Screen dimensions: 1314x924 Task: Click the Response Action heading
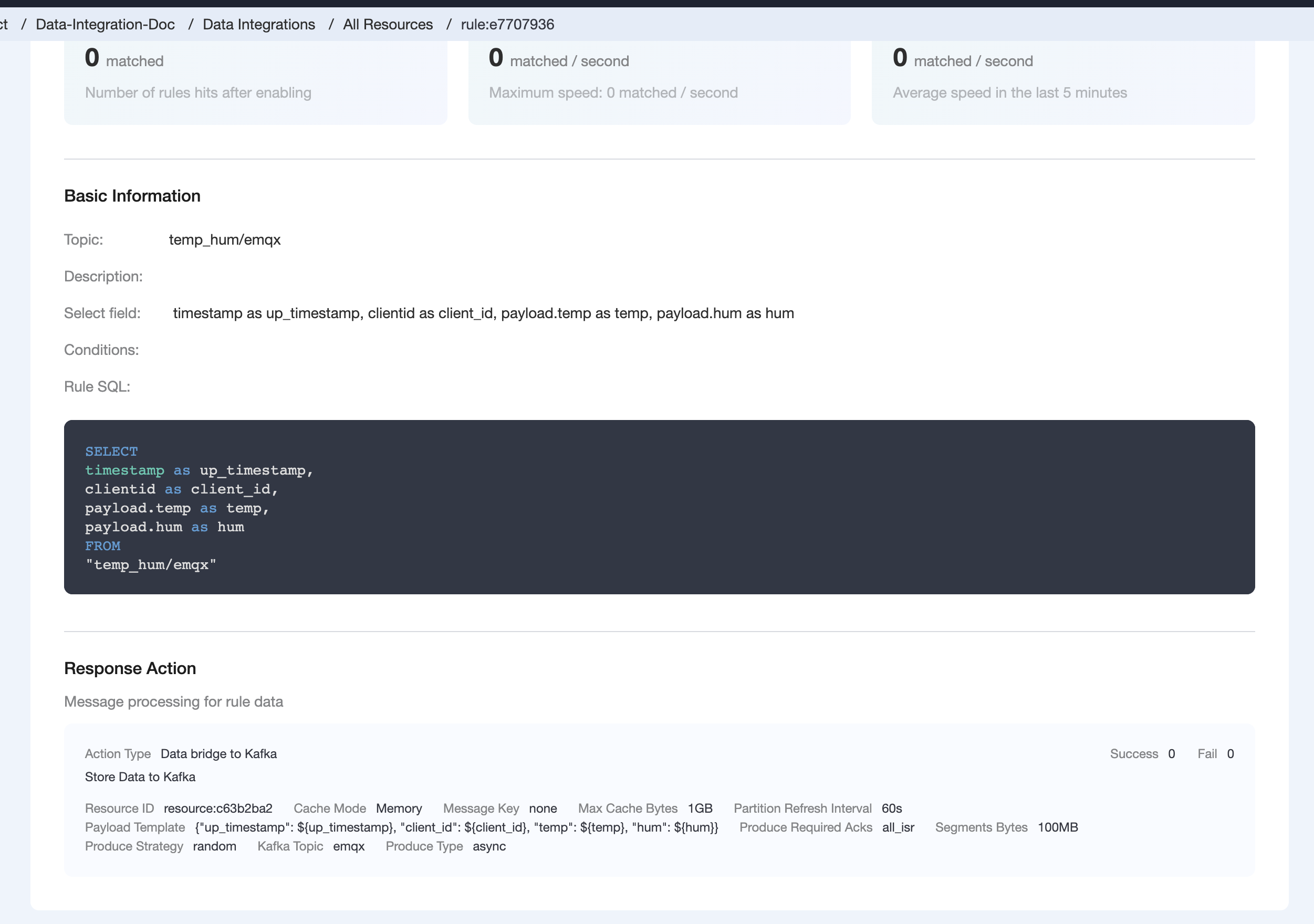[130, 668]
